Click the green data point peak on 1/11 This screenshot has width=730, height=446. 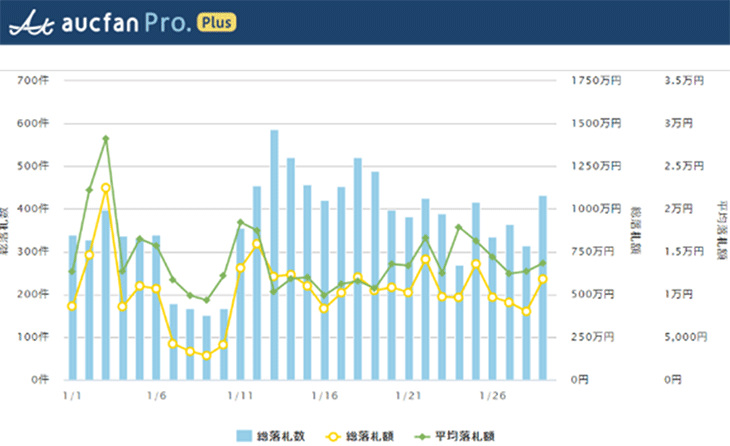[240, 222]
